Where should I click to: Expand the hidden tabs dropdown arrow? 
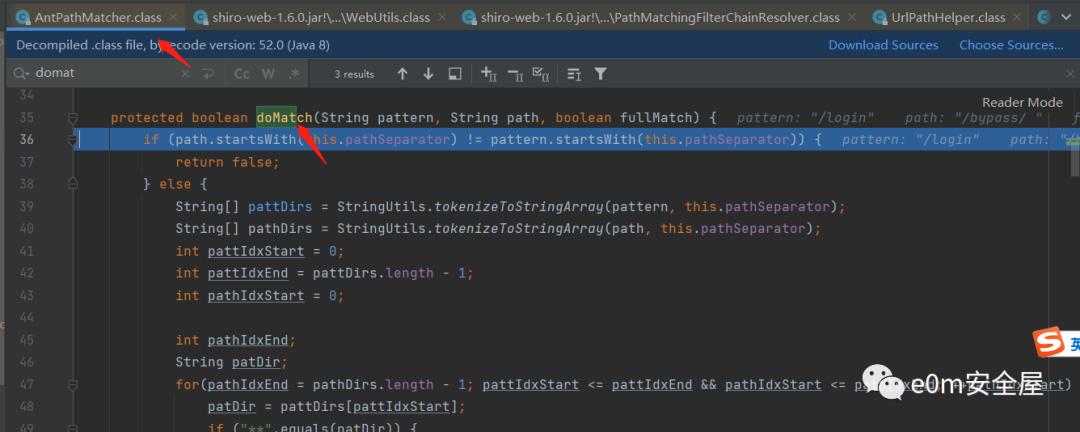click(x=1064, y=17)
